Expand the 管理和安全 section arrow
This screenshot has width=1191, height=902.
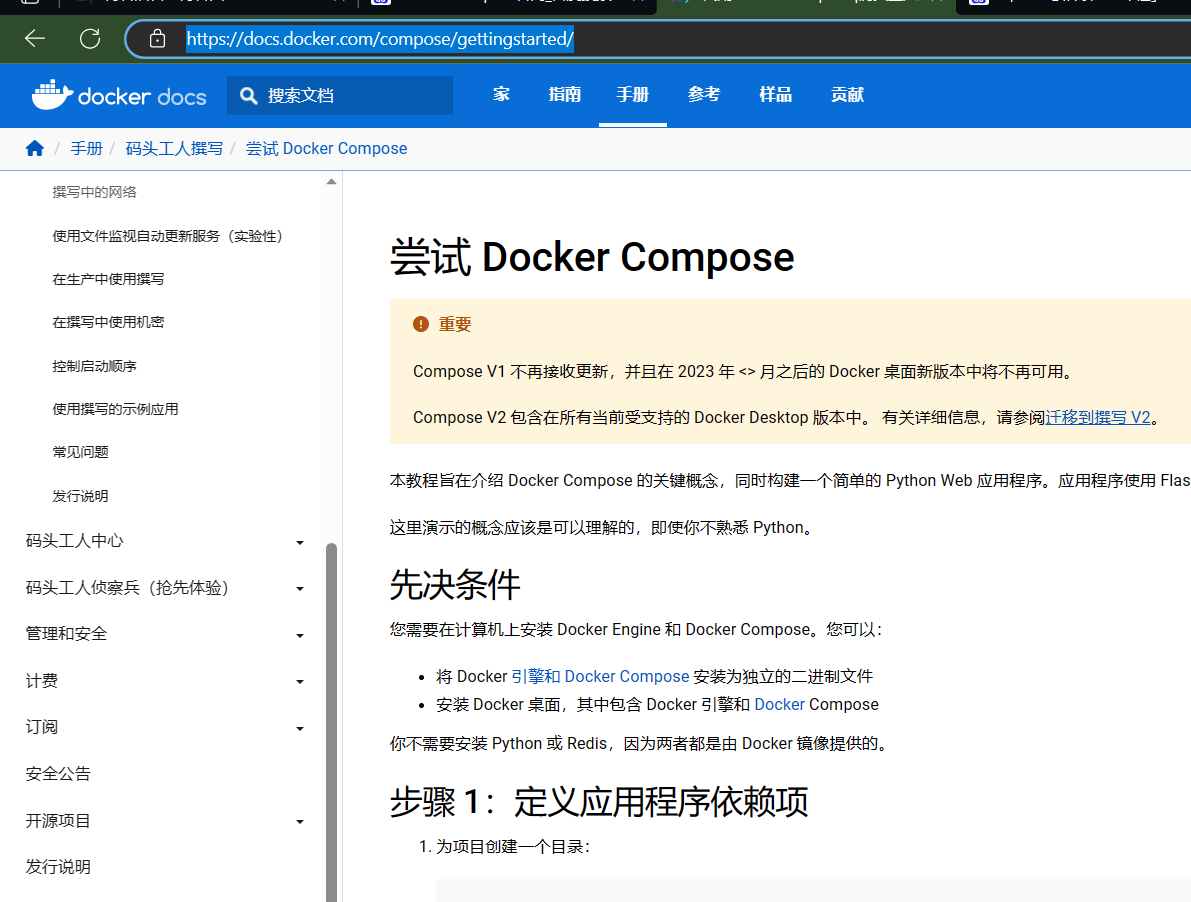[300, 636]
